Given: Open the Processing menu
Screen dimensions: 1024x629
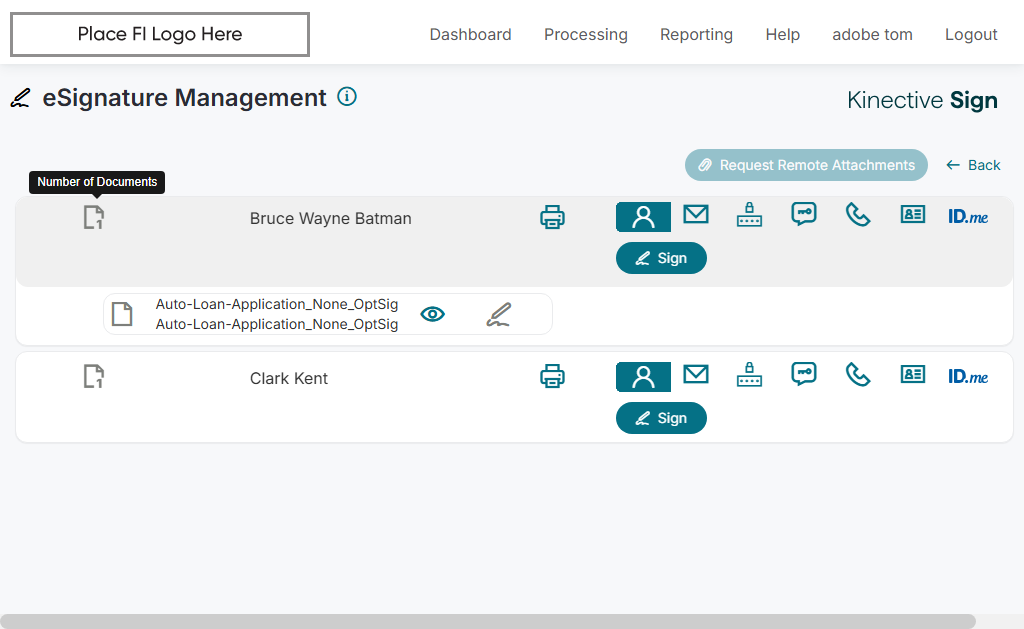Looking at the screenshot, I should [586, 35].
